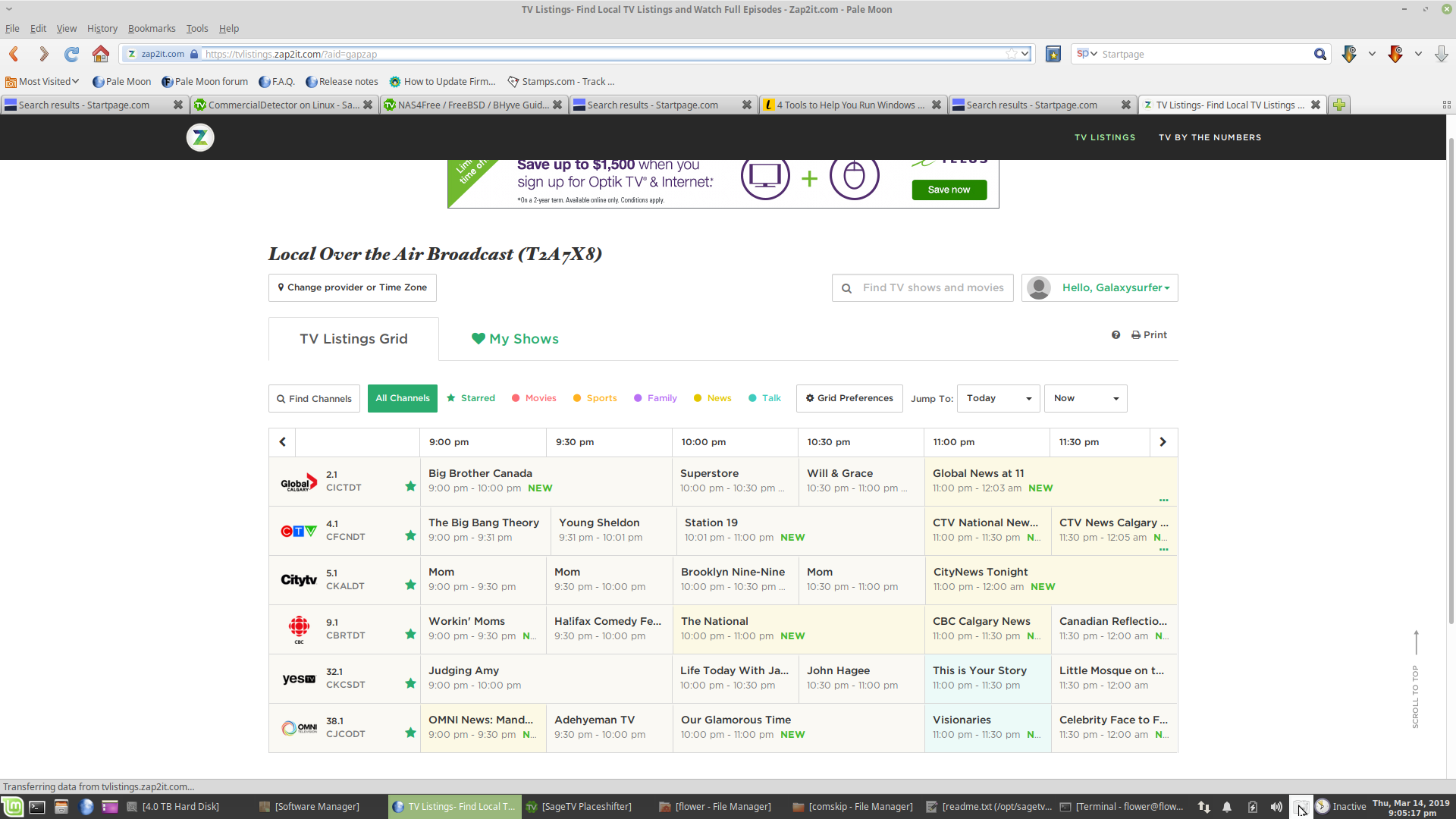Image resolution: width=1456 pixels, height=819 pixels.
Task: Click the CBC channel logo
Action: point(299,629)
